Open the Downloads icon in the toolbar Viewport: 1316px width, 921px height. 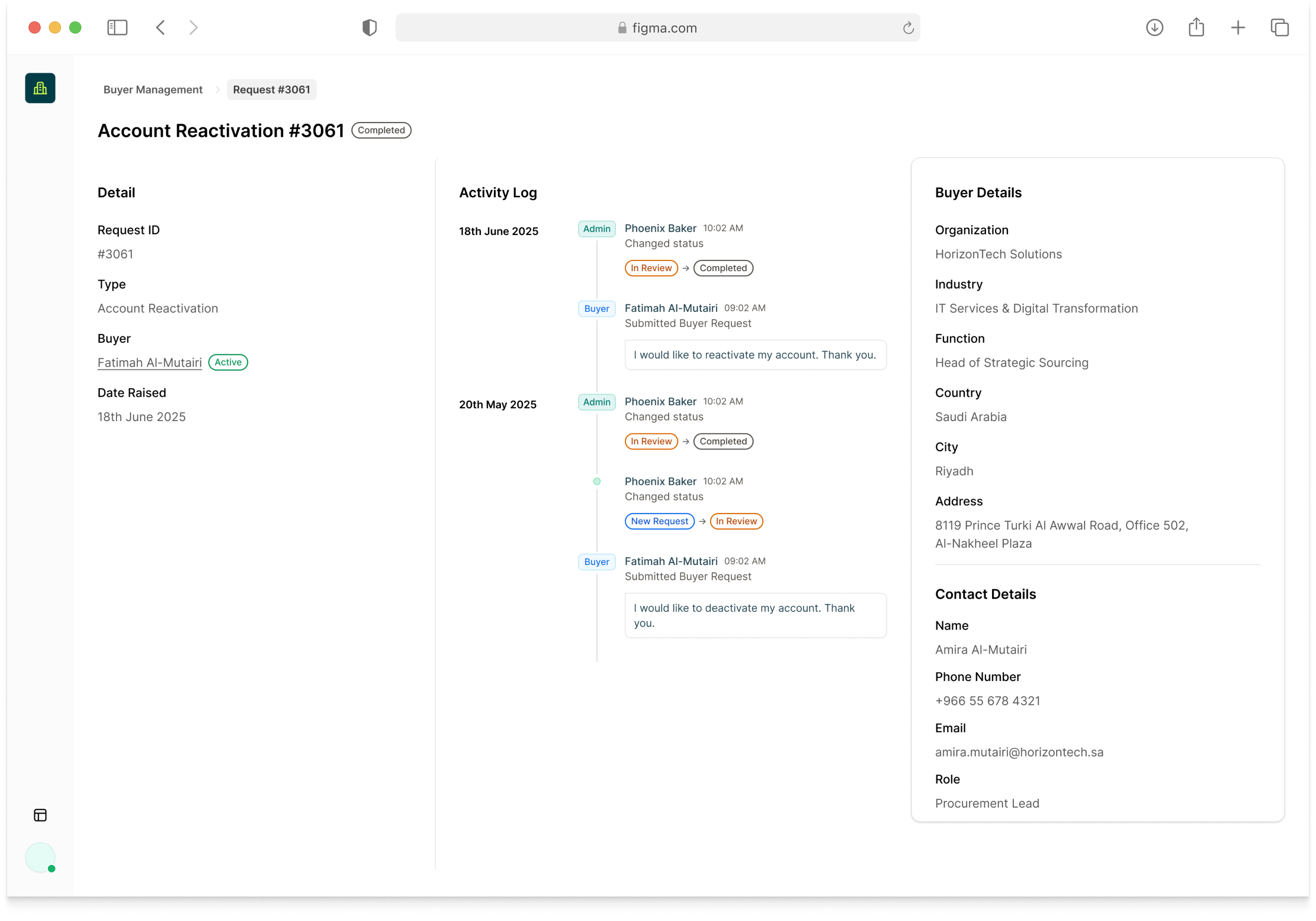click(x=1154, y=27)
